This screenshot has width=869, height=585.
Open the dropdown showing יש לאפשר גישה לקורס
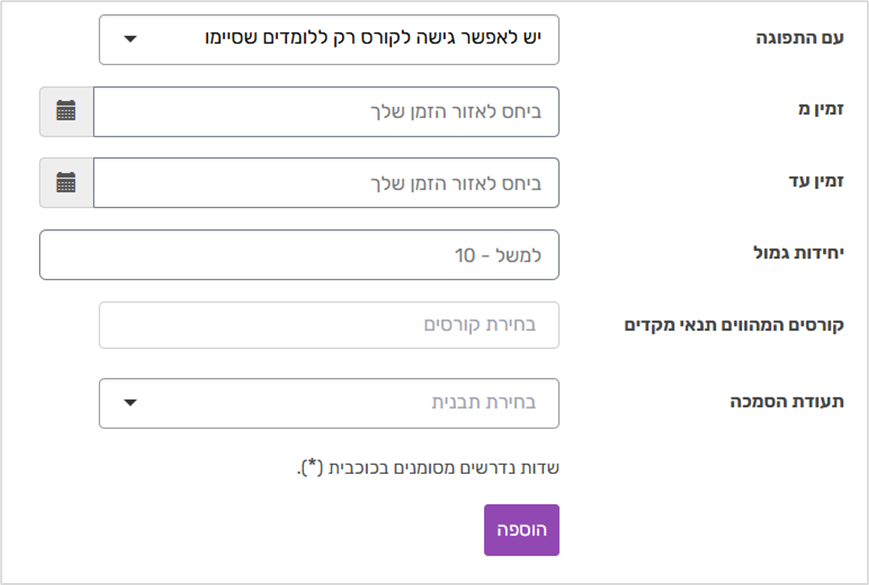329,39
